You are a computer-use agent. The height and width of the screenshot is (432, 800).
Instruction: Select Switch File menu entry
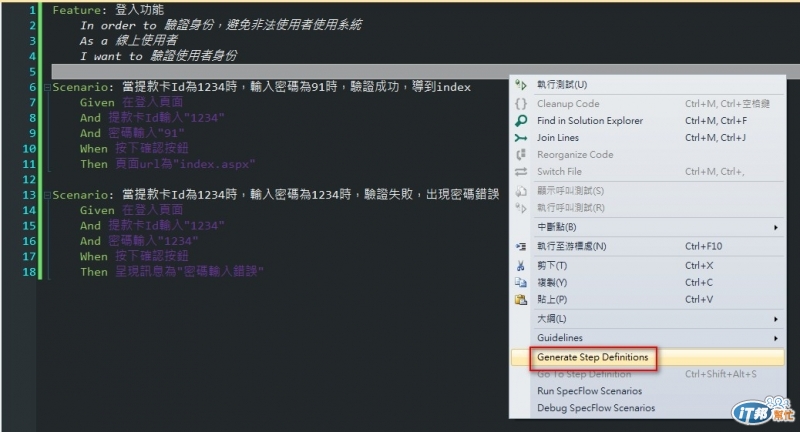[647, 172]
